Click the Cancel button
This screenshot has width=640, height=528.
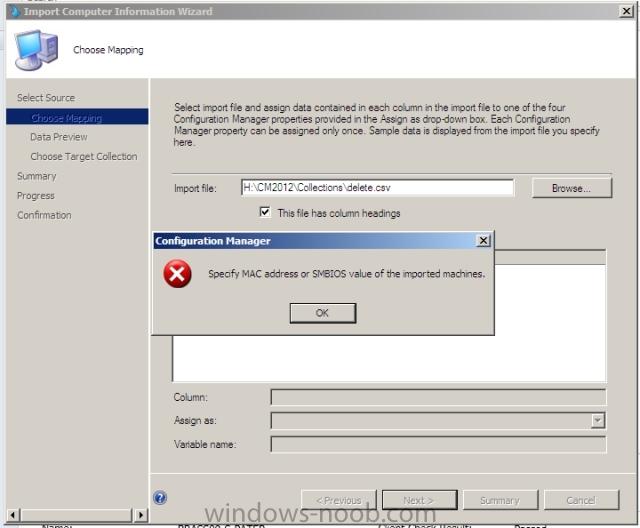pos(581,500)
